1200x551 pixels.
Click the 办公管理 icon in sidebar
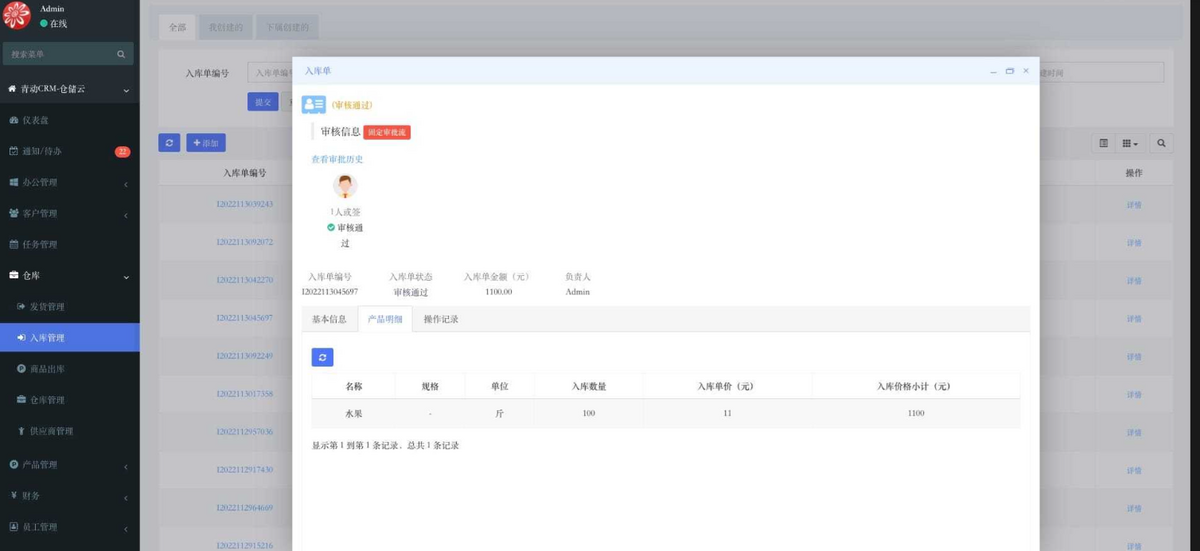coord(13,182)
